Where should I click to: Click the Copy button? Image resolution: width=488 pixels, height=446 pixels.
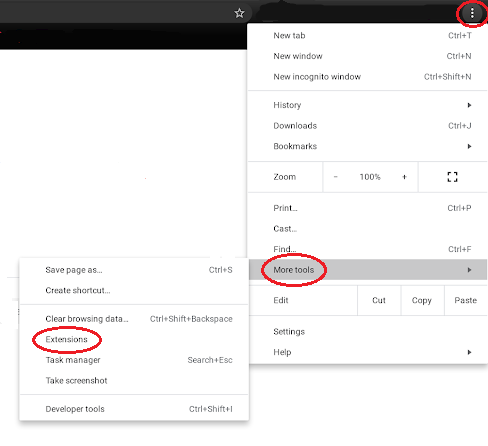pos(422,300)
